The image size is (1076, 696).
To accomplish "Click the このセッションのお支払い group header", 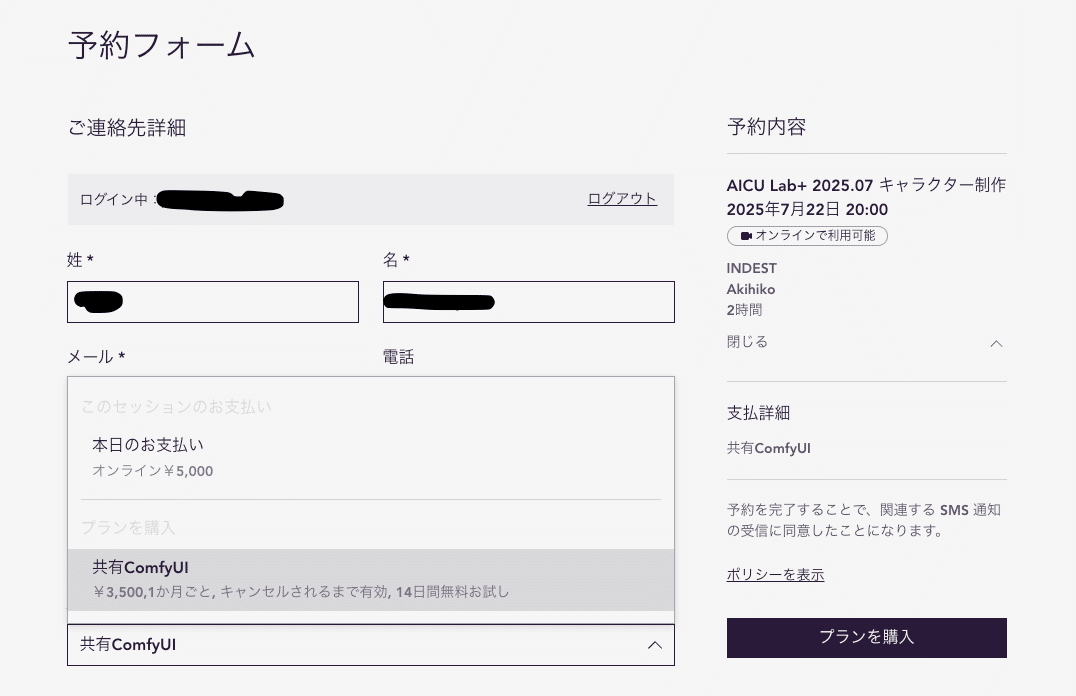I will [x=176, y=407].
